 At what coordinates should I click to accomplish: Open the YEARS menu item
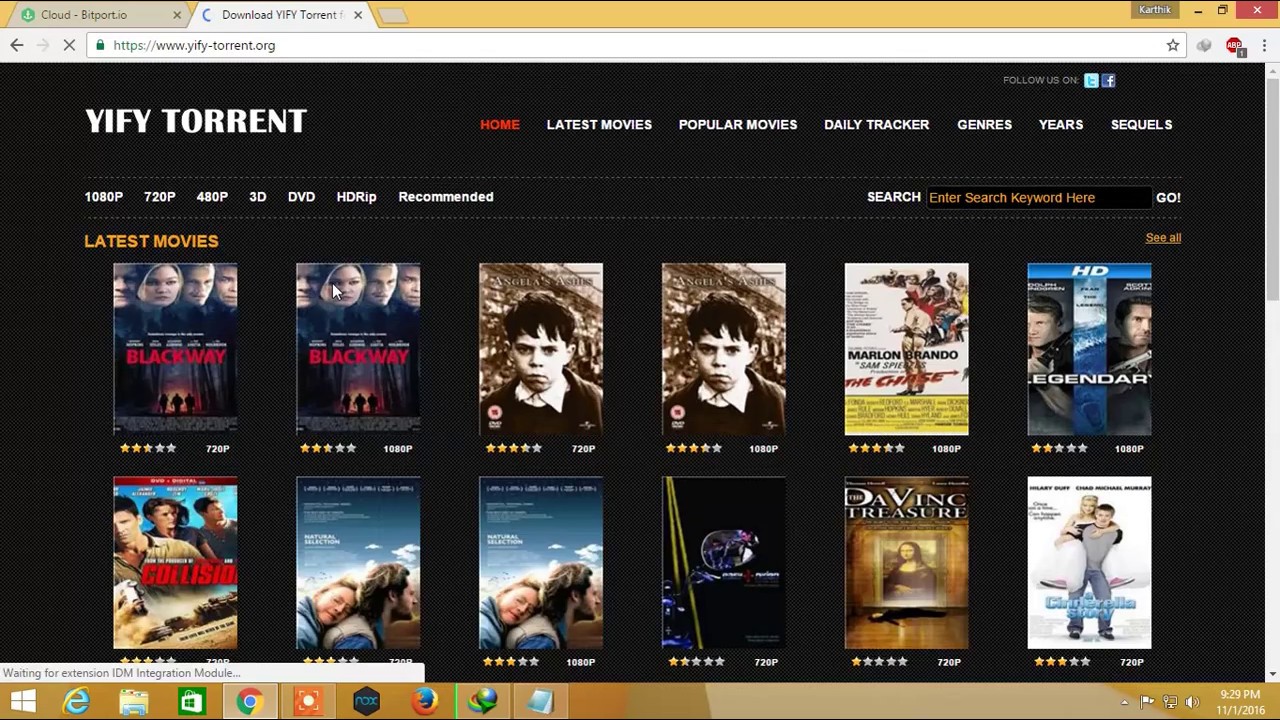coord(1061,125)
